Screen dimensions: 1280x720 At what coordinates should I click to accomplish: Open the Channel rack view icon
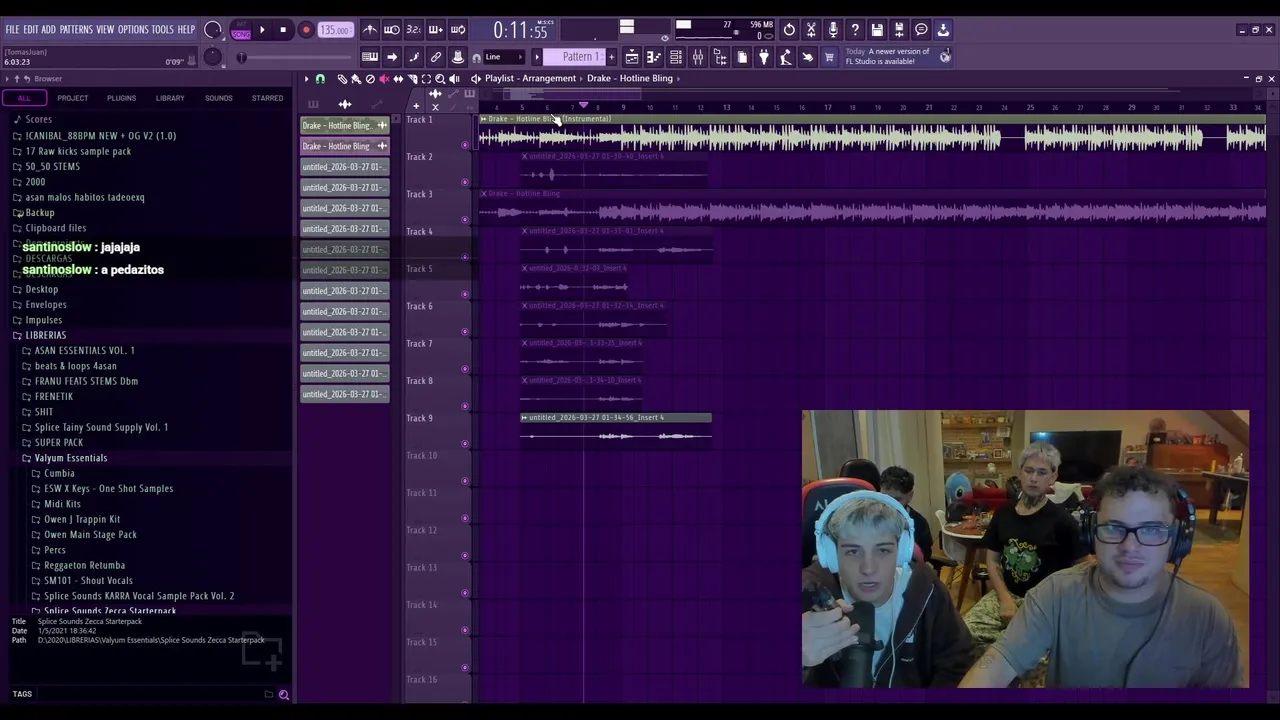[x=676, y=57]
